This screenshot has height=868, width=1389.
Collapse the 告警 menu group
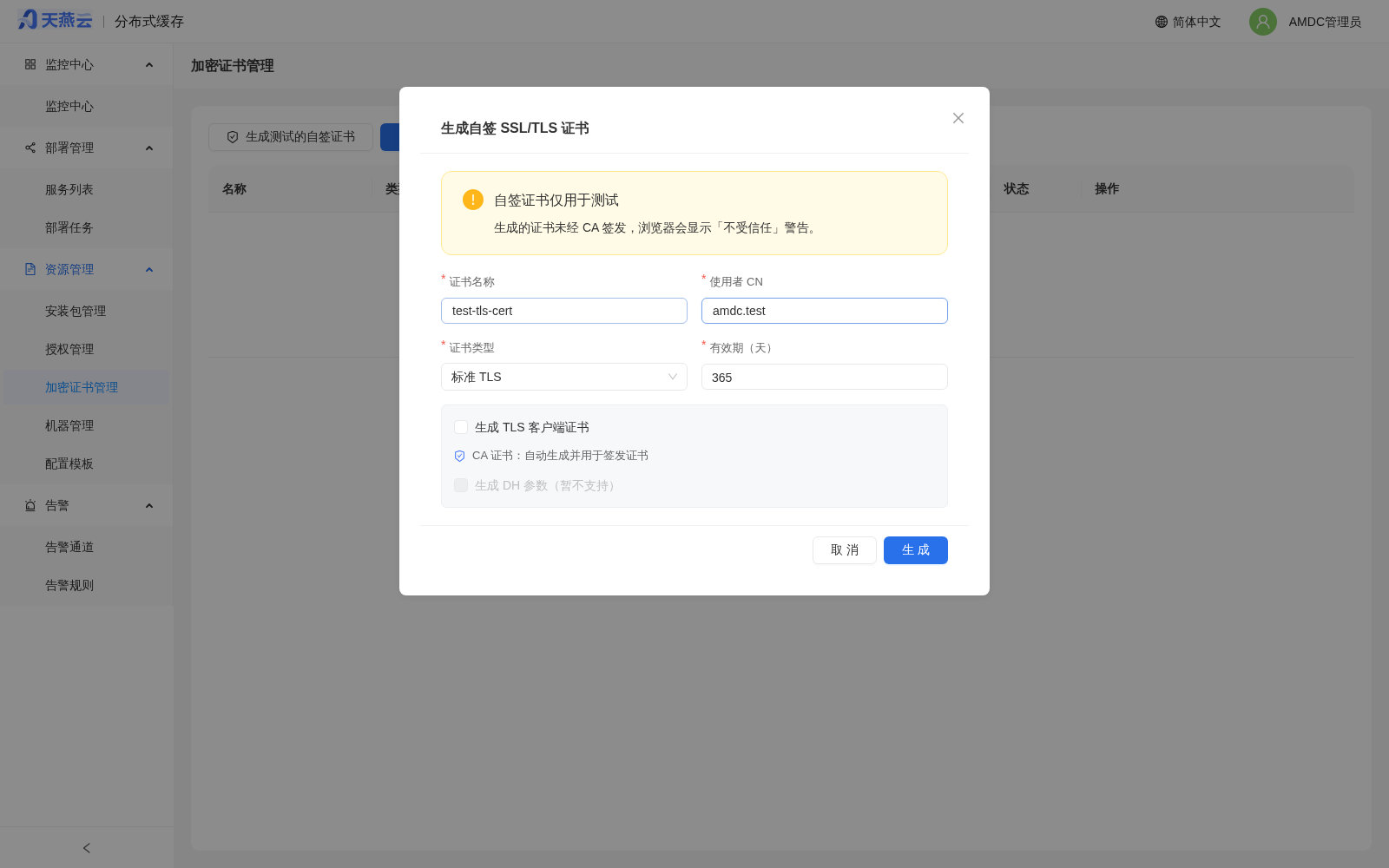pyautogui.click(x=149, y=505)
